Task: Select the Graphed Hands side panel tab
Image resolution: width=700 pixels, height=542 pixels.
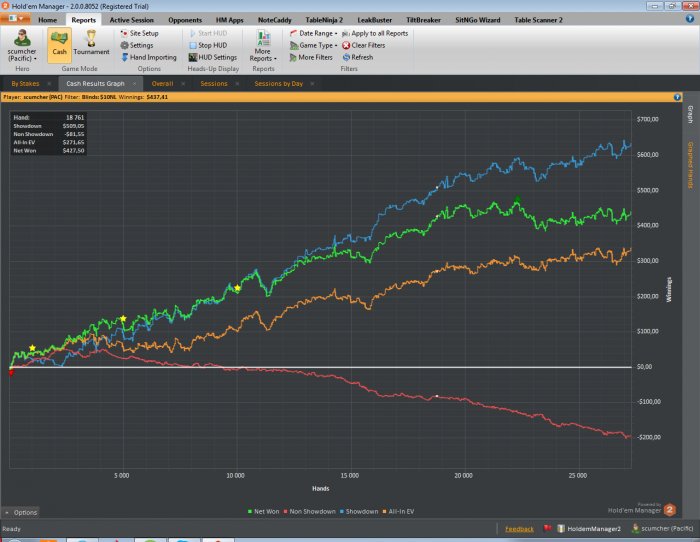Action: click(x=690, y=165)
